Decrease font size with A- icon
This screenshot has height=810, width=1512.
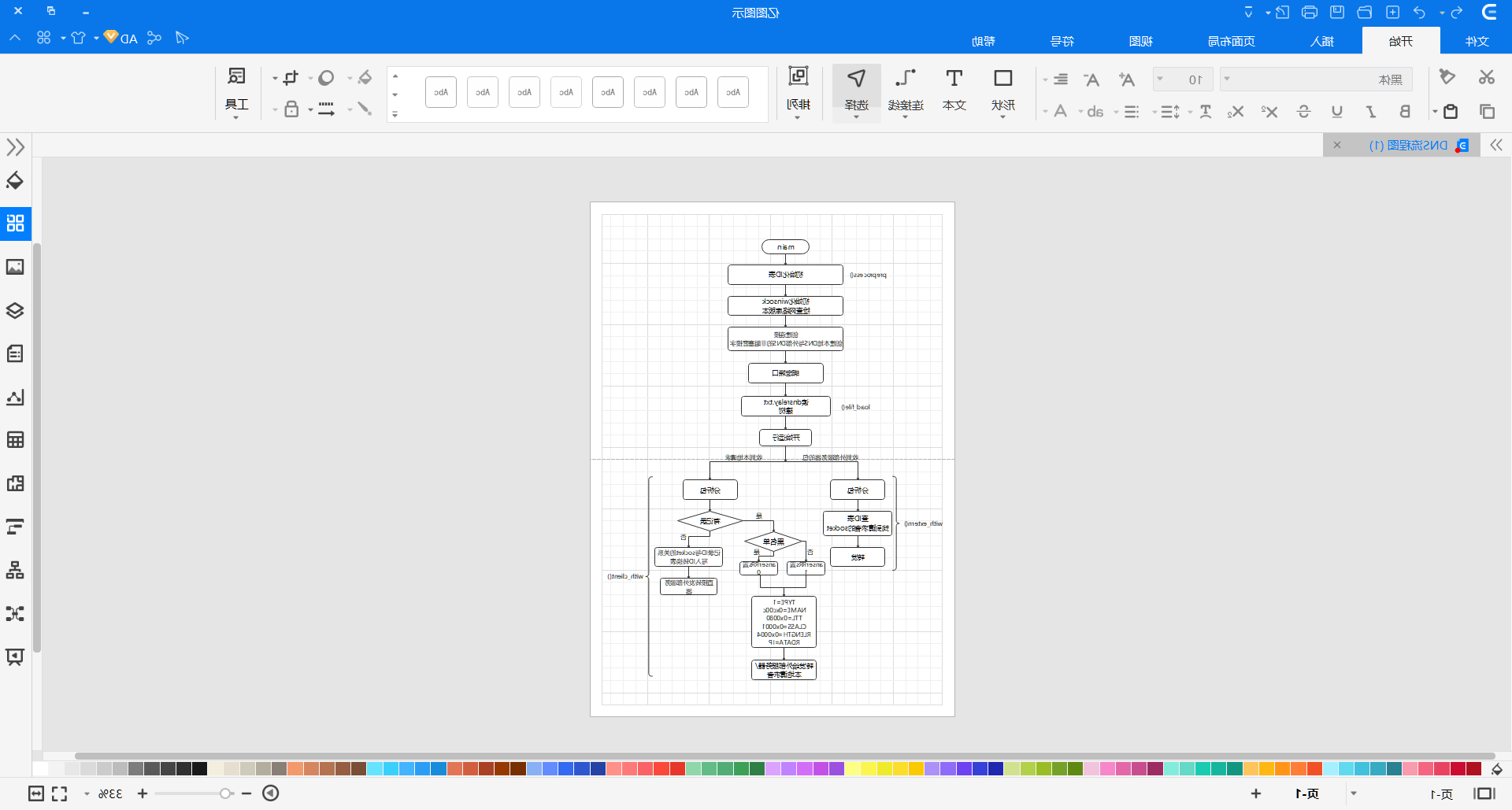coord(1091,80)
